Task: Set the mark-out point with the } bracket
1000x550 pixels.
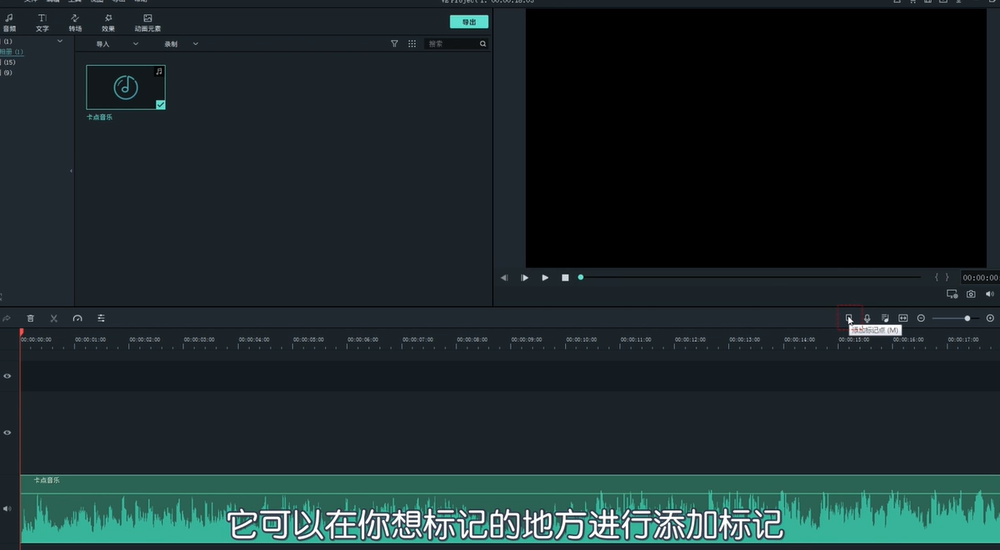Action: tap(947, 277)
